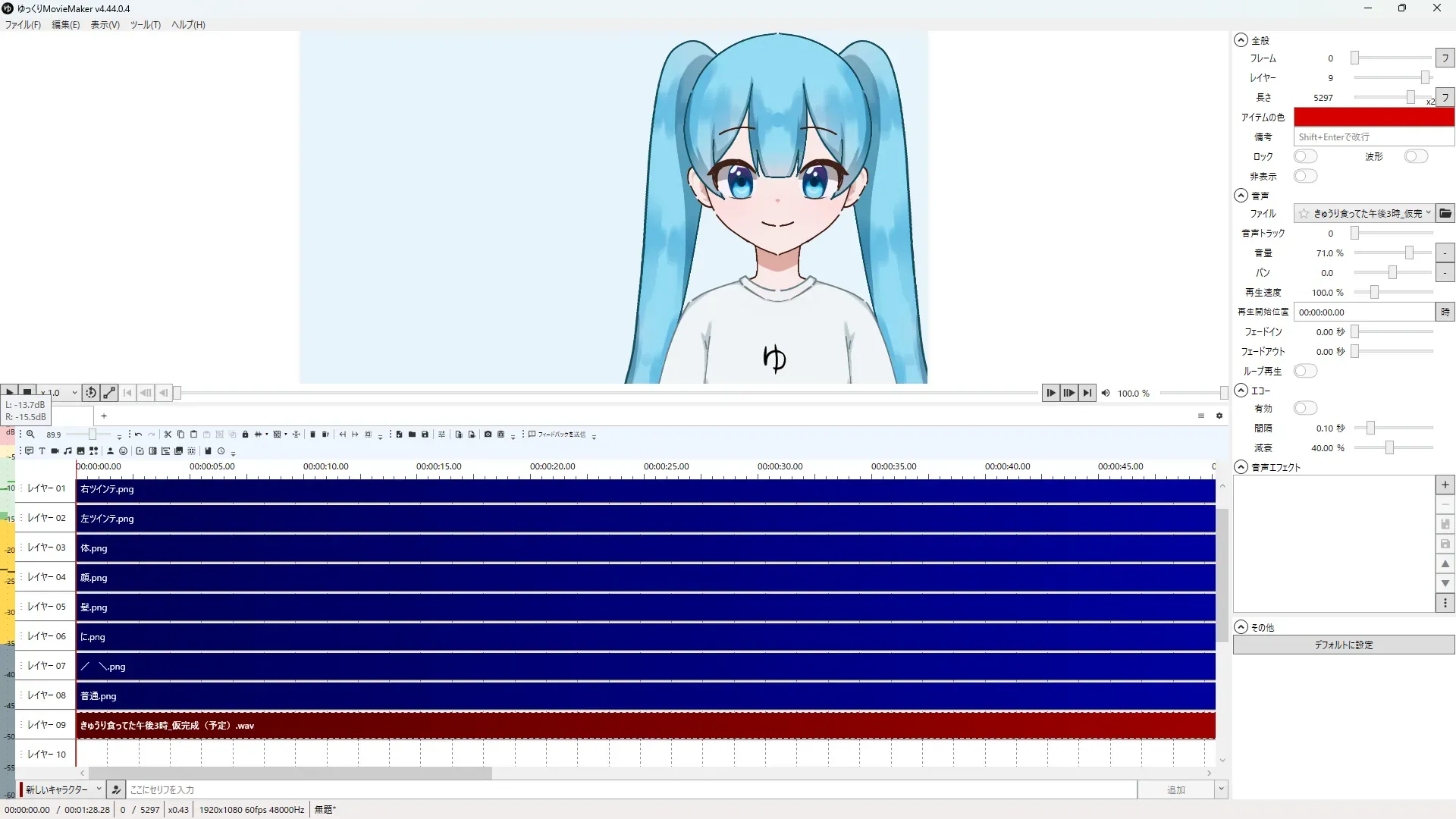Open the 表示(V) menu
Viewport: 1456px width, 819px height.
pos(105,25)
